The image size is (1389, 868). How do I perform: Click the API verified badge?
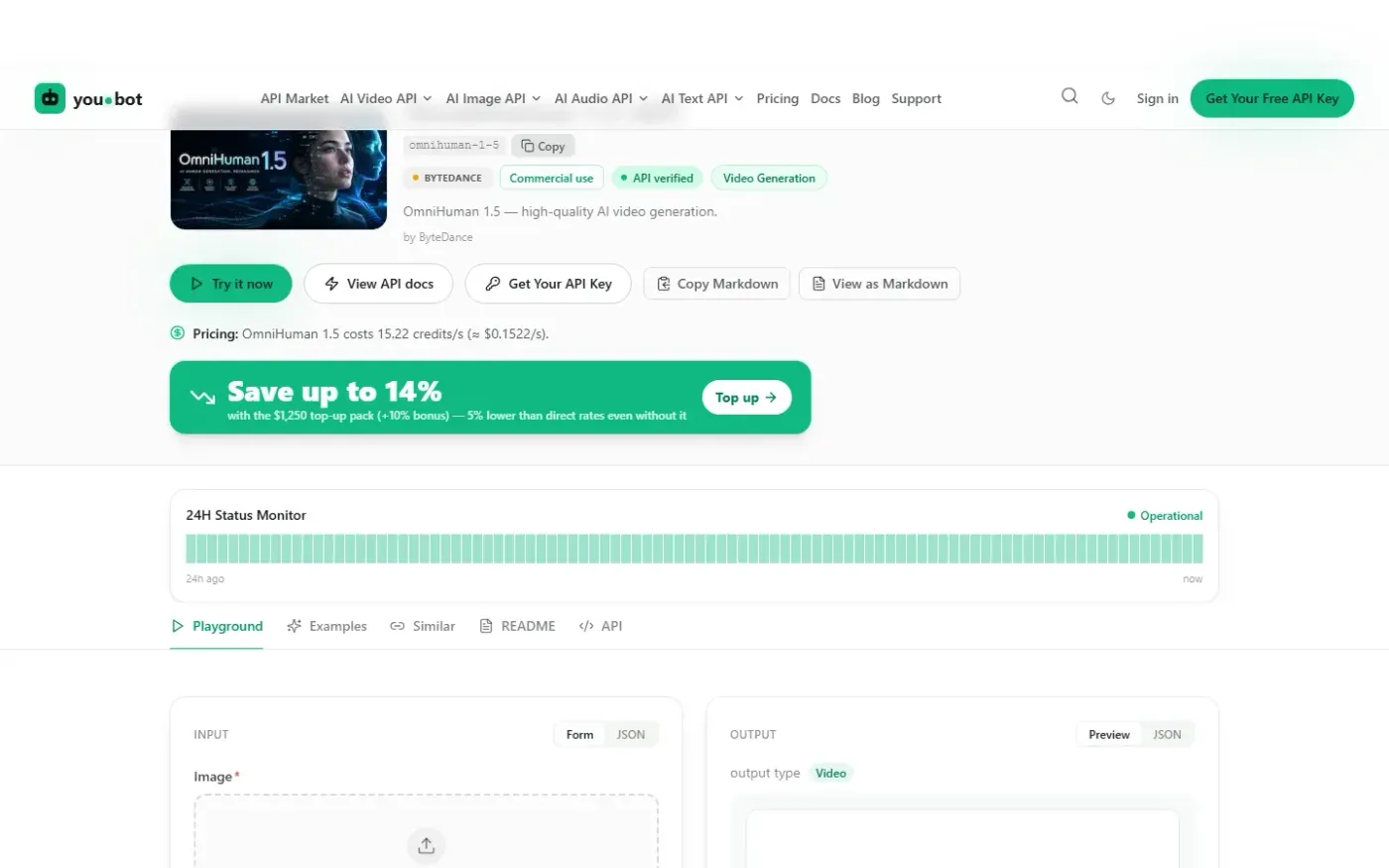657,179
